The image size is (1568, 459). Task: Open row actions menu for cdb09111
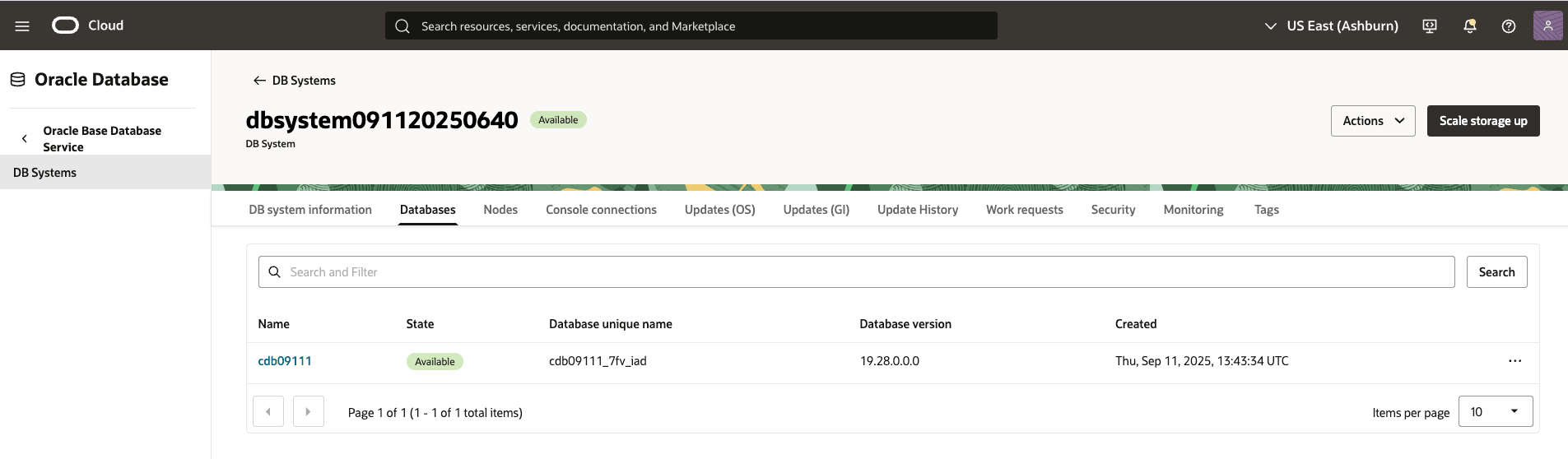(1514, 361)
